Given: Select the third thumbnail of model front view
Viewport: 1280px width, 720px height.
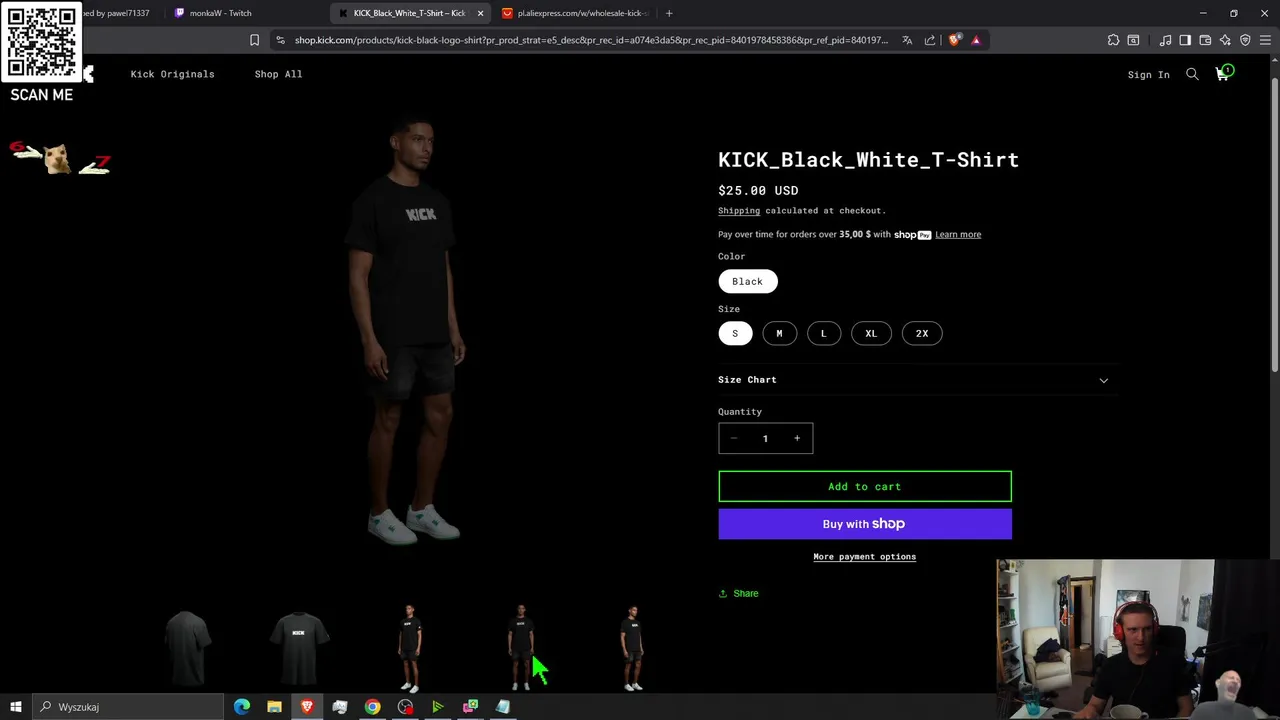Looking at the screenshot, I should (410, 647).
